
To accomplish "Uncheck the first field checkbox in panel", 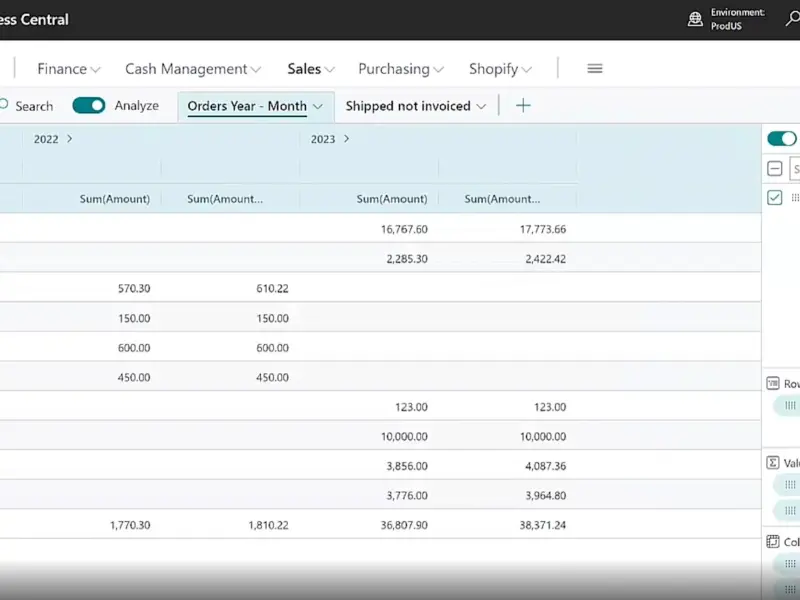I will [x=775, y=198].
